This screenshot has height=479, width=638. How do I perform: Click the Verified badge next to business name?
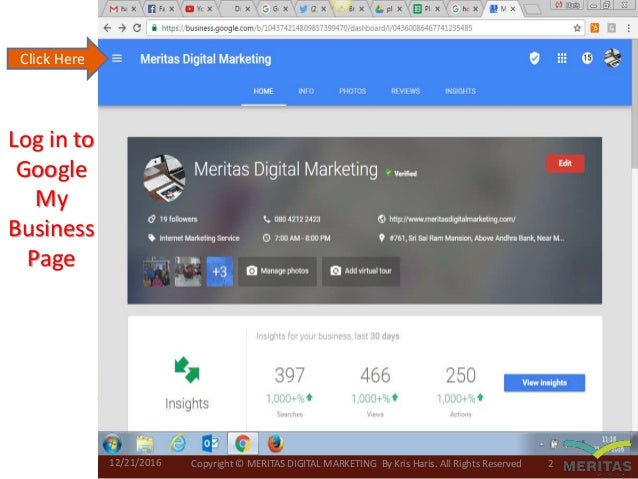(401, 173)
